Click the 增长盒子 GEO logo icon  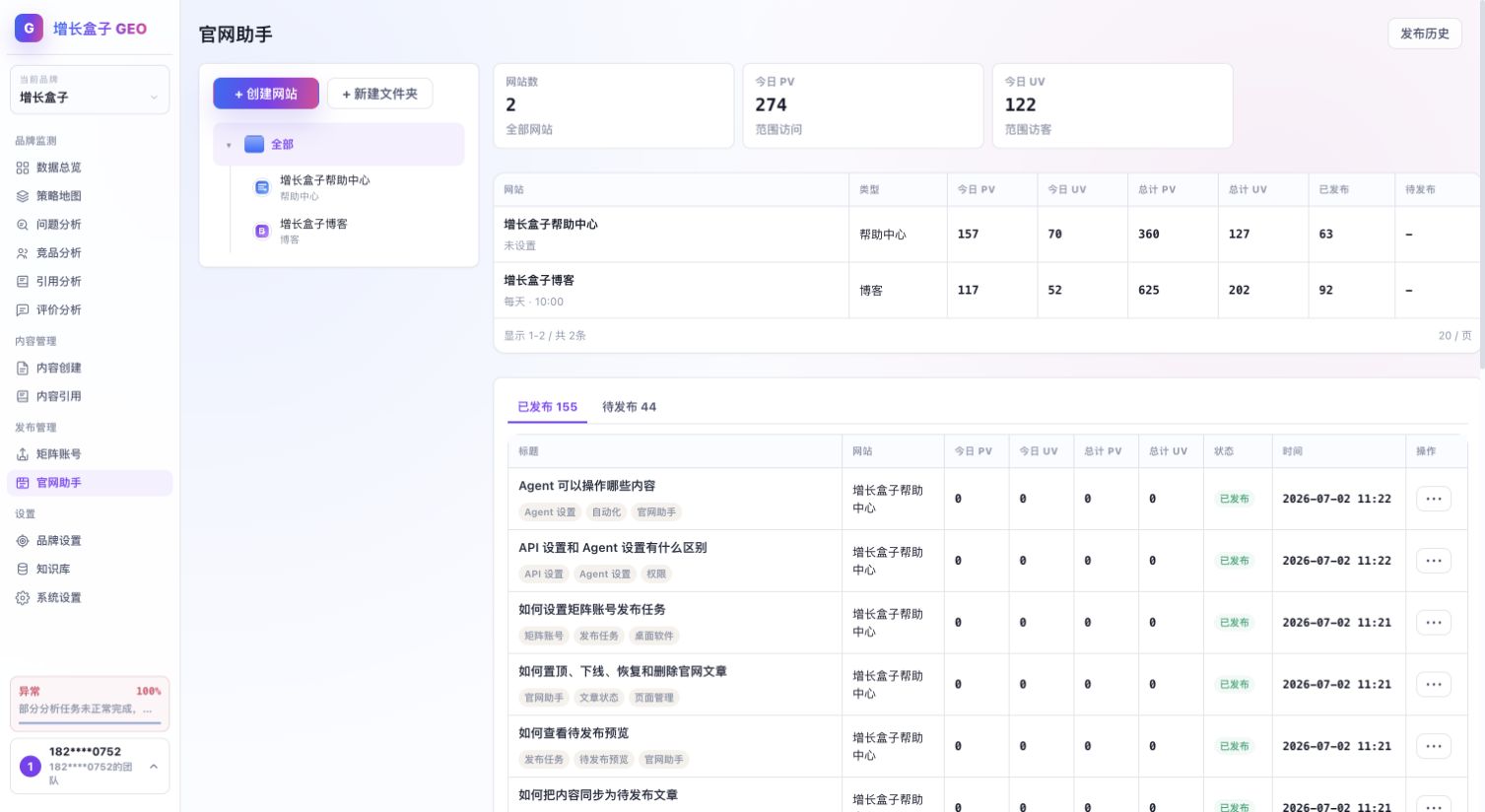[29, 29]
